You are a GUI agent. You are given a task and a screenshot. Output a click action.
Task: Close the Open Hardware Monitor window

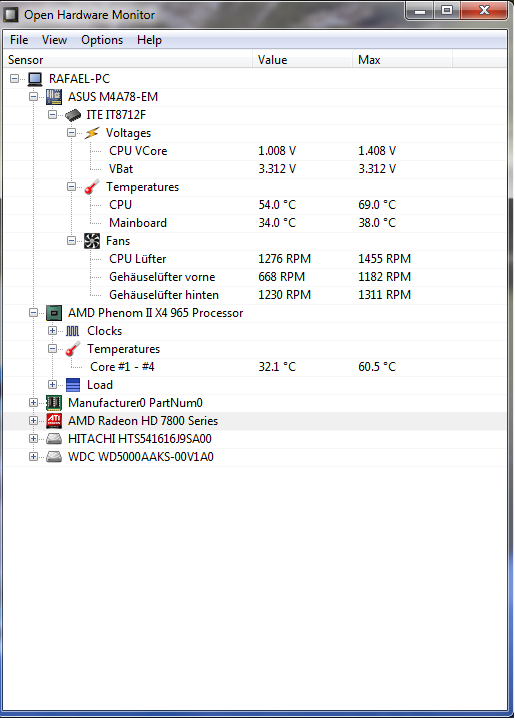tap(484, 11)
